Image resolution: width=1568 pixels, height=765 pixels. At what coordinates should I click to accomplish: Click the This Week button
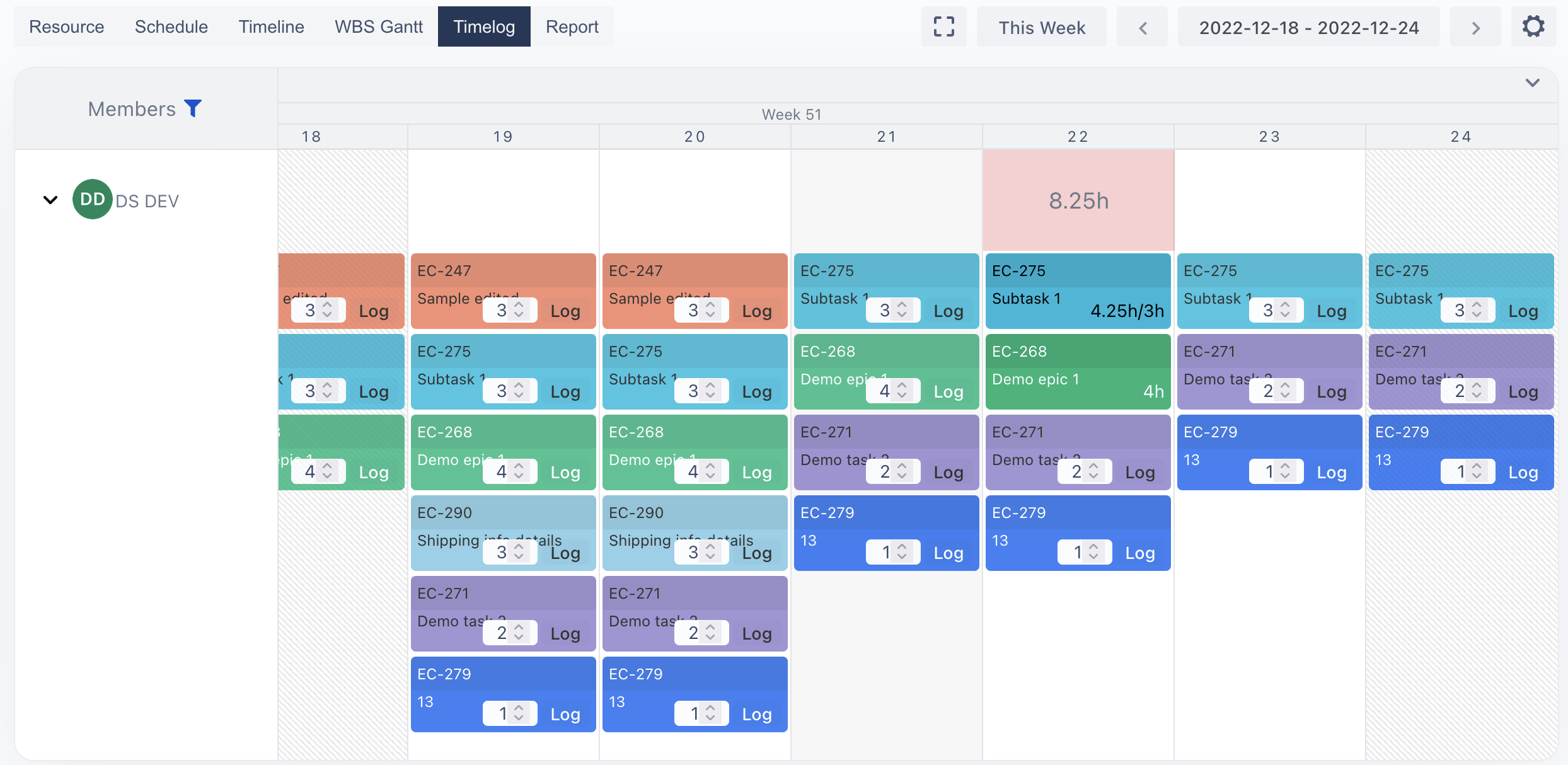click(x=1042, y=28)
